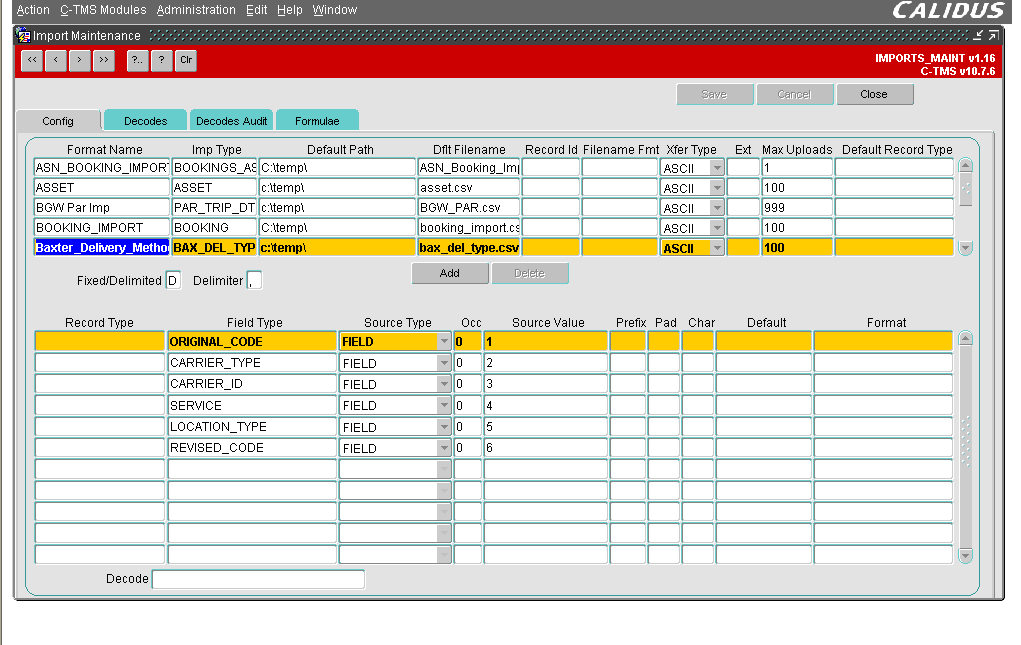Open Xfer Type dropdown for ASSET row
This screenshot has width=1021, height=645.
click(x=717, y=188)
